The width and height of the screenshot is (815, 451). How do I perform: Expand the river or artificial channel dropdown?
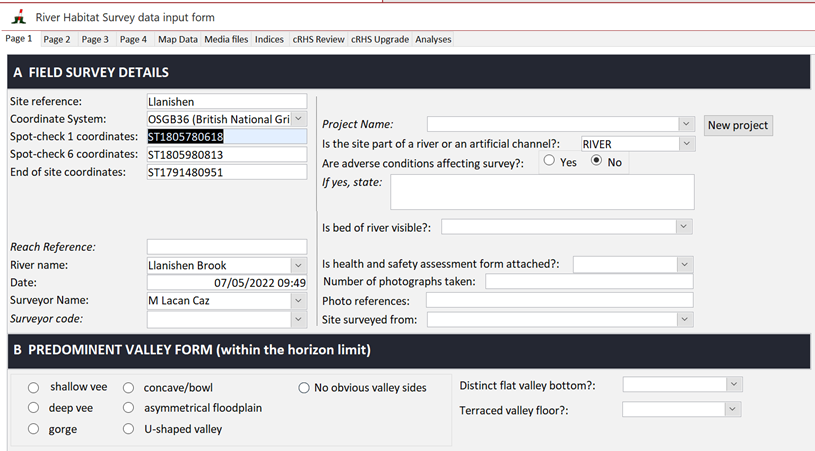687,144
